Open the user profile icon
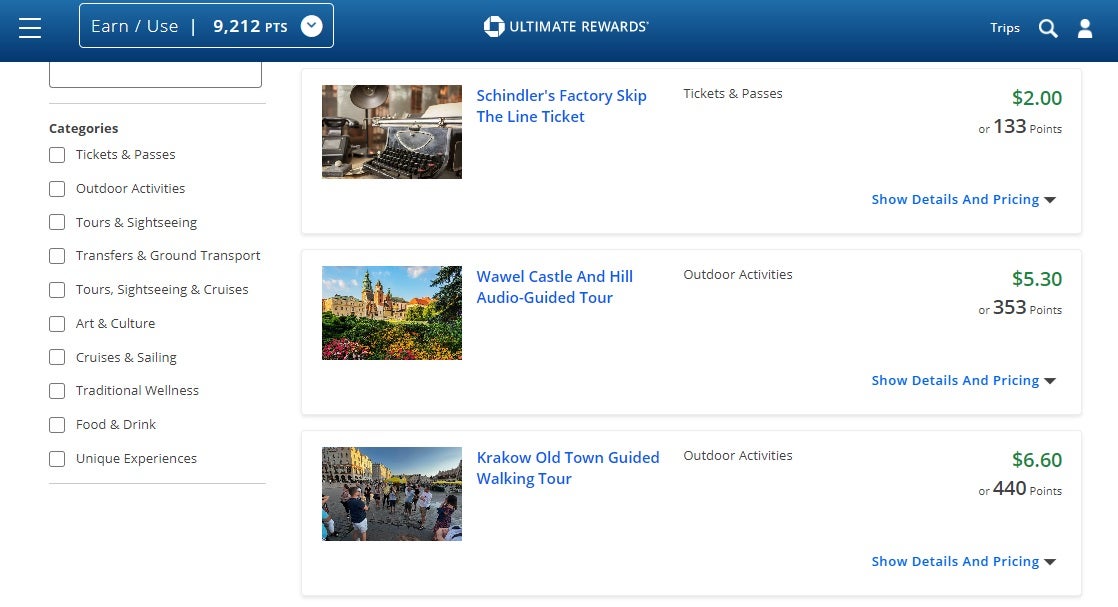 point(1085,28)
